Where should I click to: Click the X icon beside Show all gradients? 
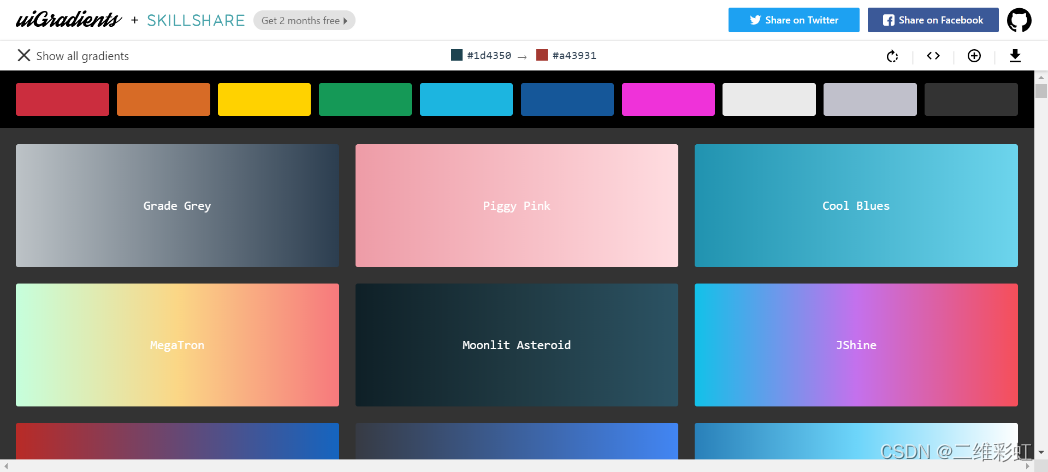(x=23, y=55)
